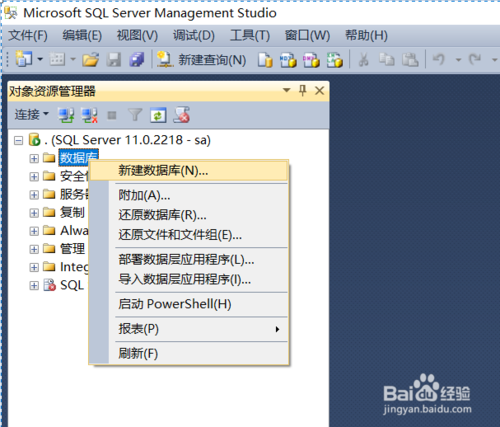Click the server instance icon in tree
The height and width of the screenshot is (427, 500).
pyautogui.click(x=34, y=140)
